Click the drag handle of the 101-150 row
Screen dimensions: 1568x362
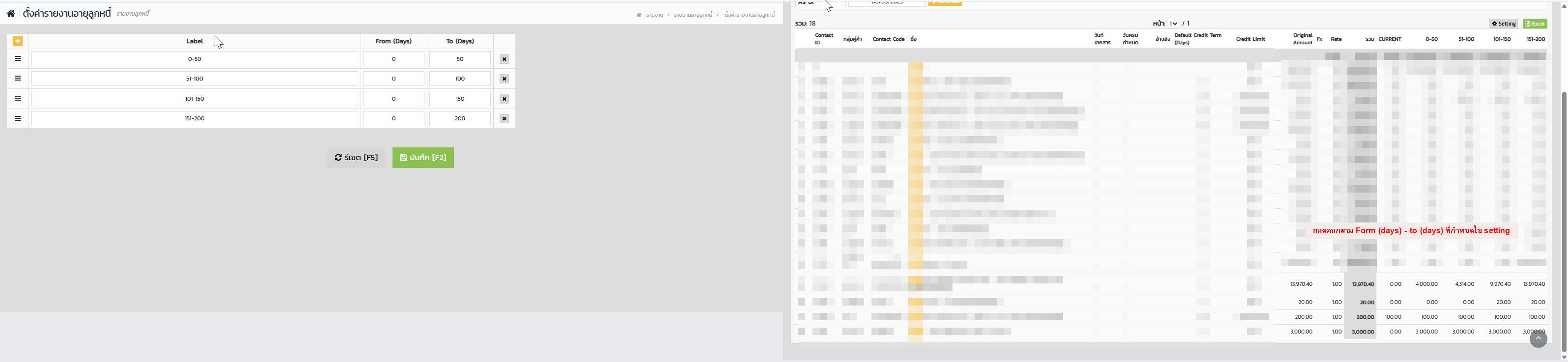click(18, 99)
